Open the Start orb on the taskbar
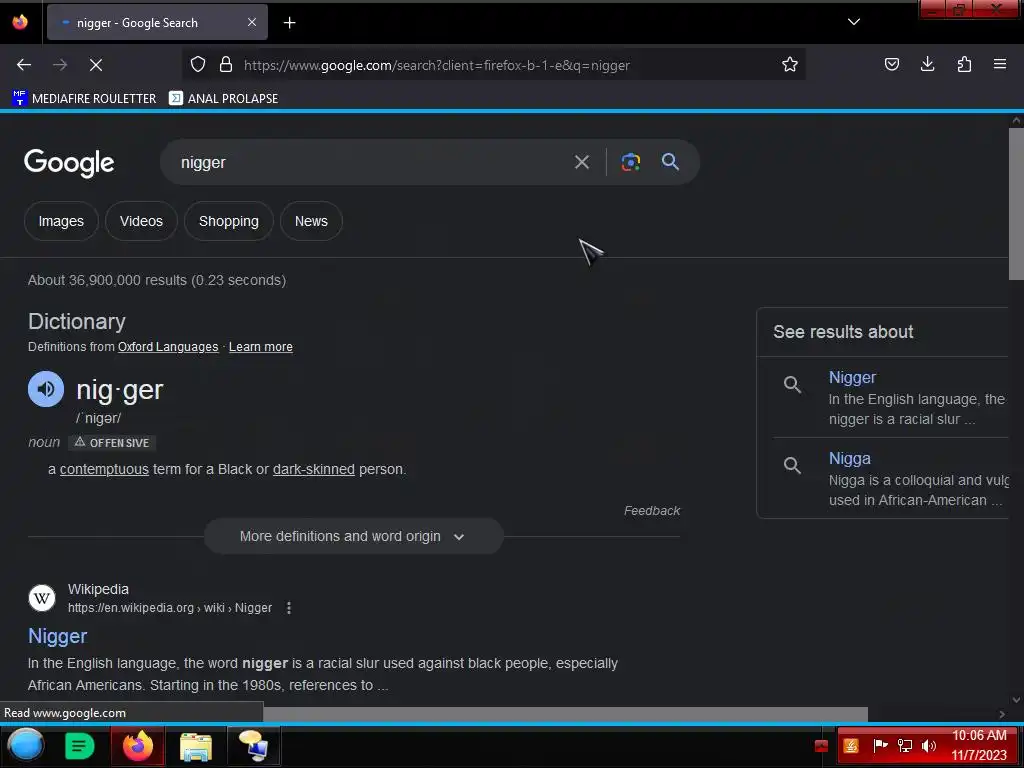 (25, 744)
